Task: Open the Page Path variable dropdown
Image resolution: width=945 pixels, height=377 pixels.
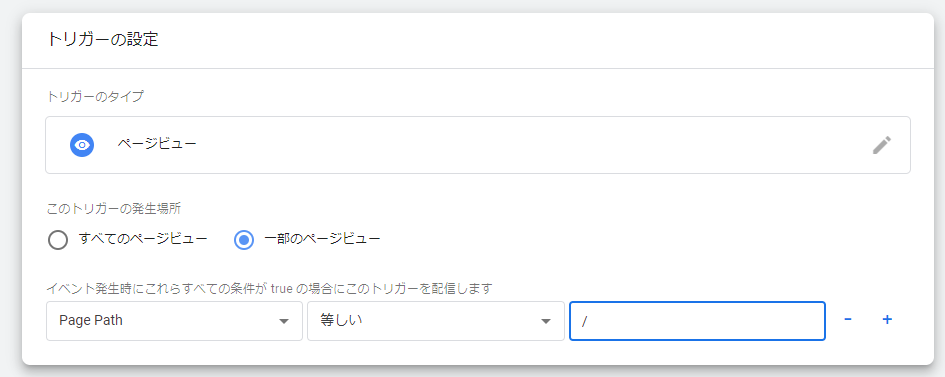Action: click(x=174, y=321)
